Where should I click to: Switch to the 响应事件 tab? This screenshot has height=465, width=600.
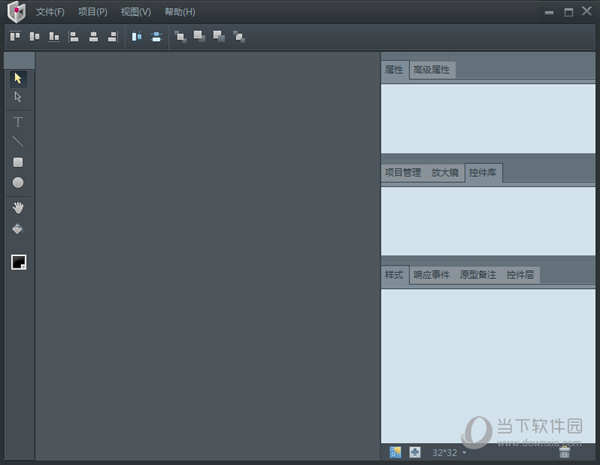(432, 275)
